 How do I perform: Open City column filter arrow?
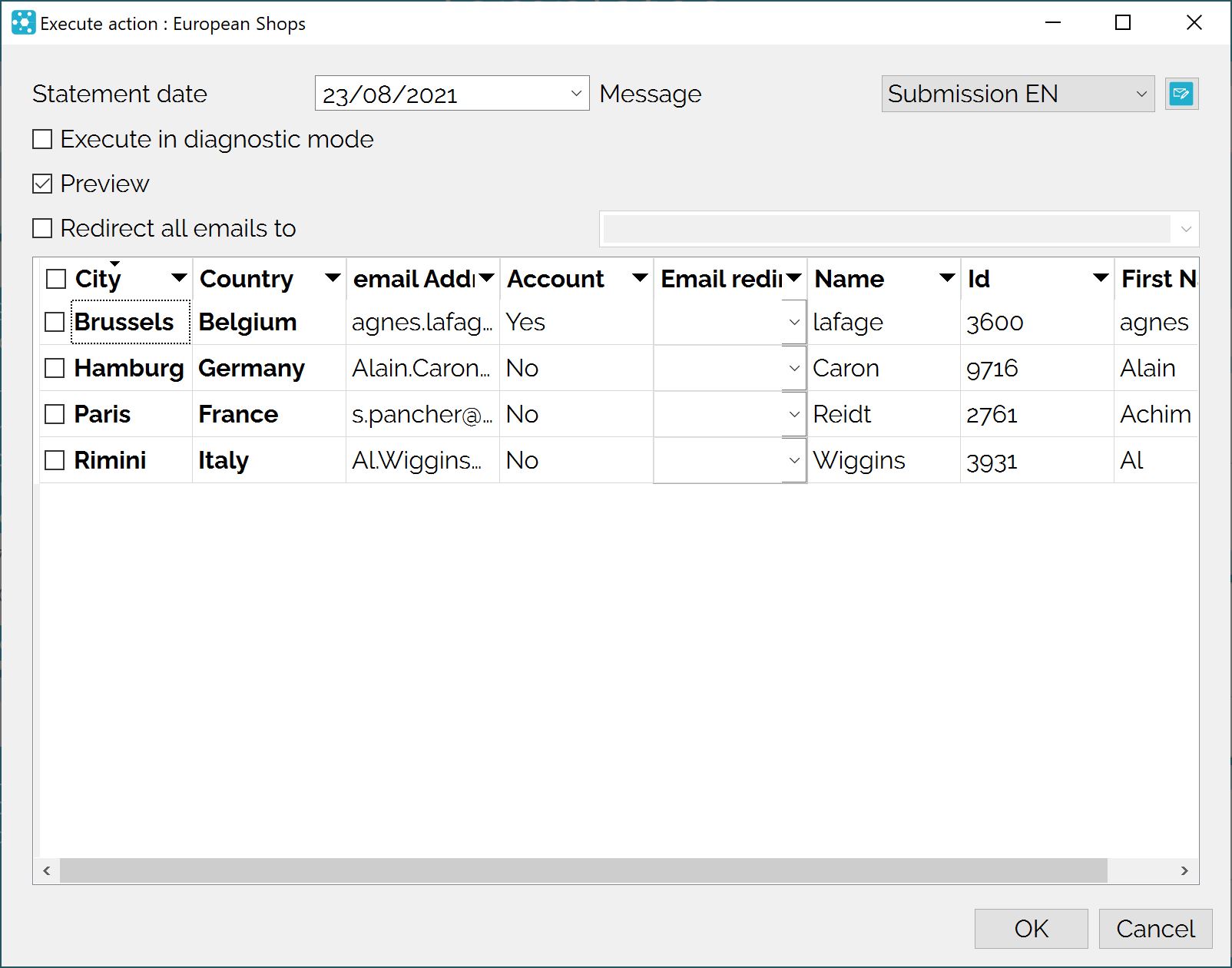[179, 278]
